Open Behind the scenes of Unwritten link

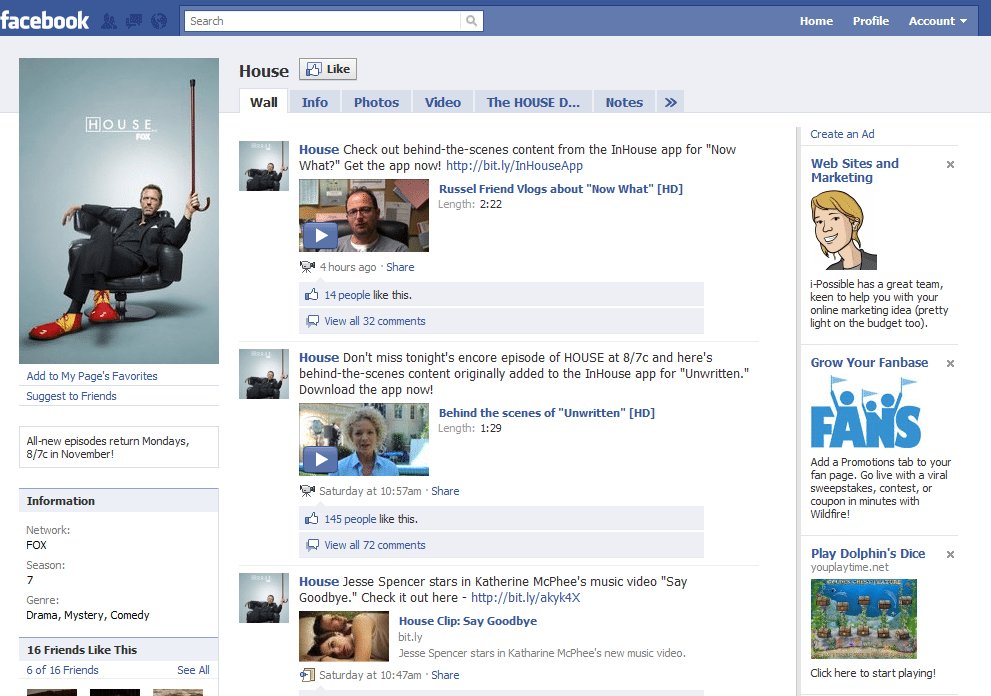coord(547,413)
